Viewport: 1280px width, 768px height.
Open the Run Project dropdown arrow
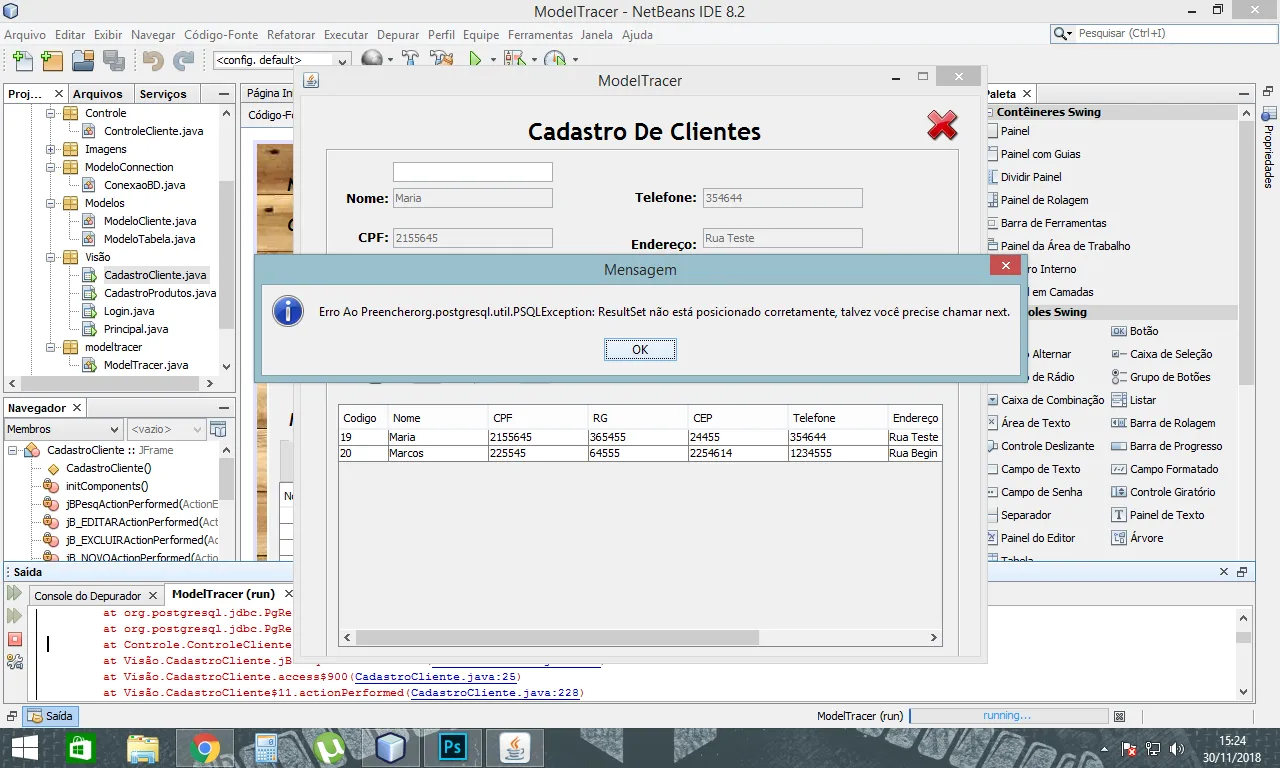(x=493, y=60)
